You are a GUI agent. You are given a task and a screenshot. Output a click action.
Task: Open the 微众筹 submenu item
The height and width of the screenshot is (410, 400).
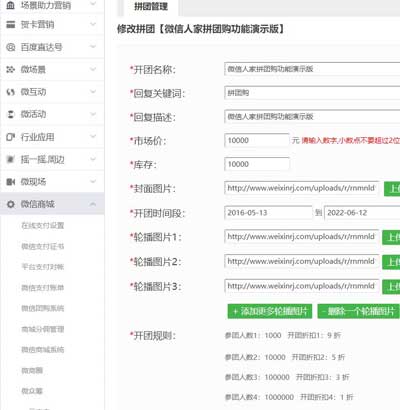pyautogui.click(x=32, y=391)
